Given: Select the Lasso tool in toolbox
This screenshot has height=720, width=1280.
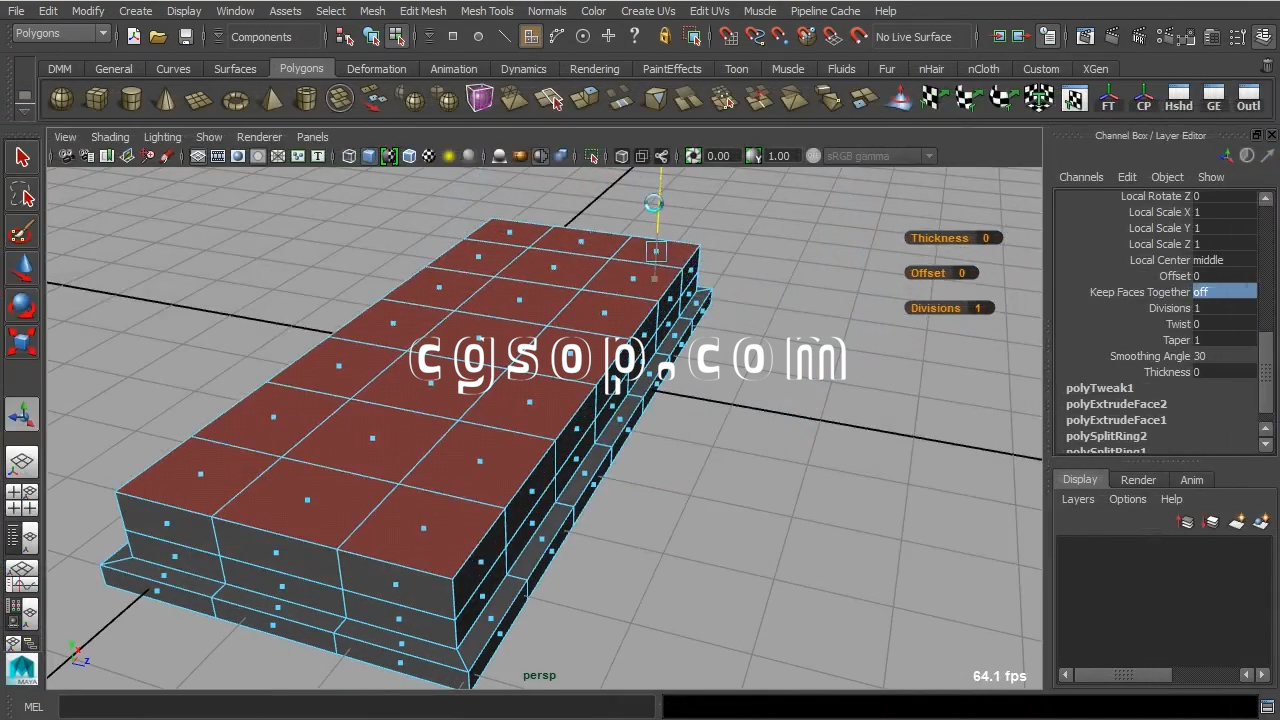Looking at the screenshot, I should (22, 196).
